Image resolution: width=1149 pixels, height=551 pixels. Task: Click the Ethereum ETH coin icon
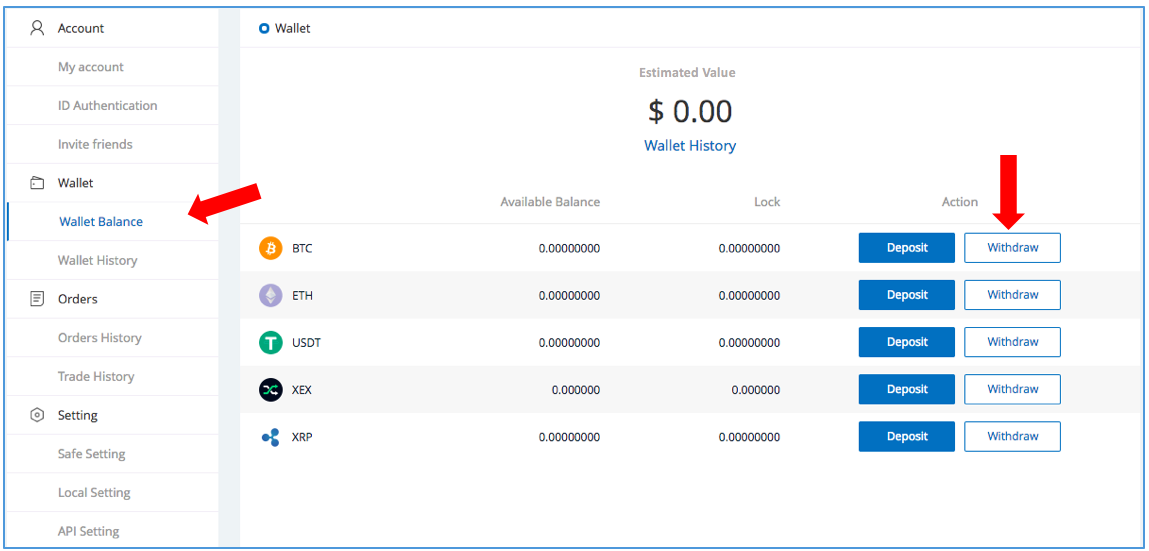coord(271,295)
